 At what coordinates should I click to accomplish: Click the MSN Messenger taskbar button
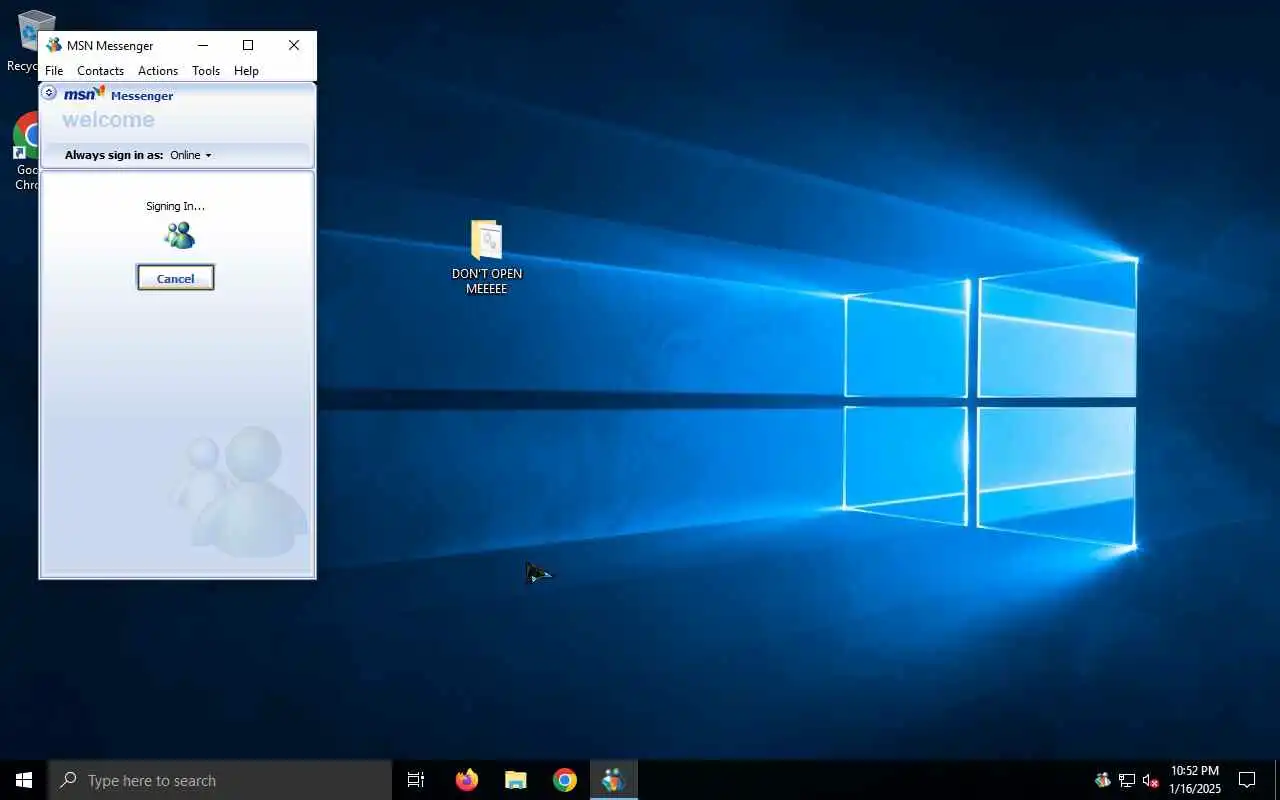[x=613, y=780]
